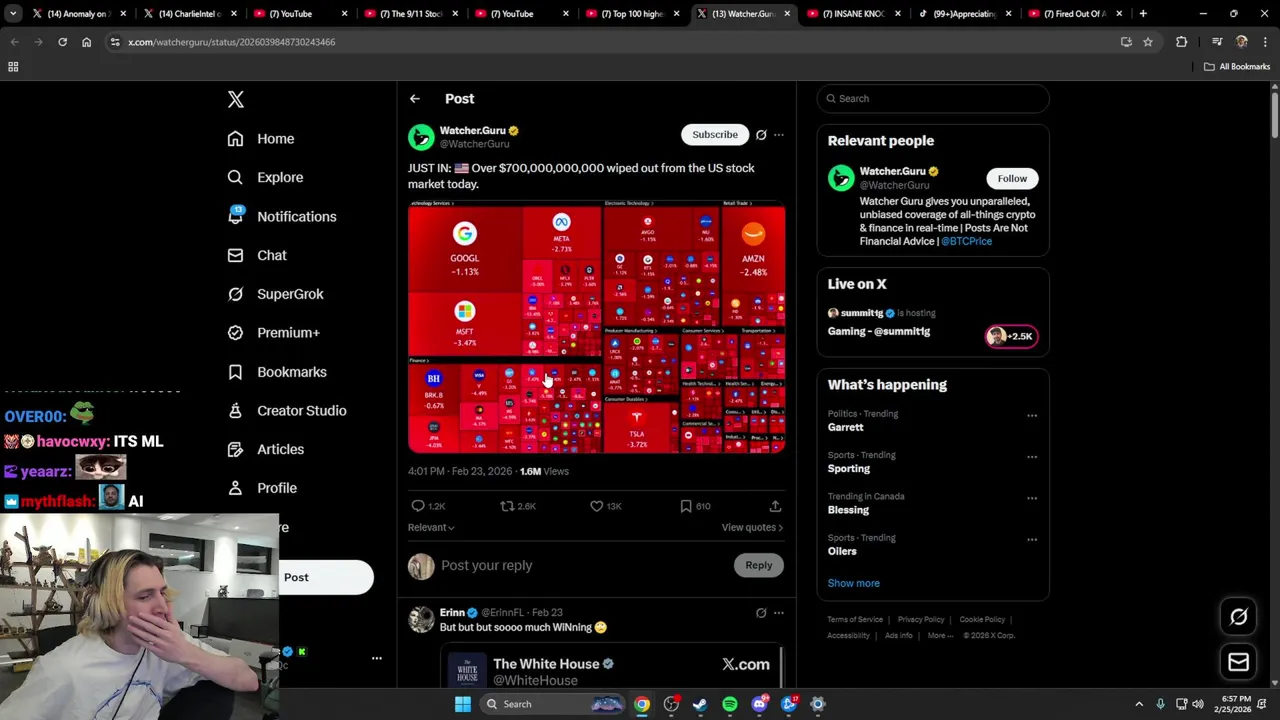The image size is (1280, 720).
Task: Open Explore in the X sidebar
Action: tap(265, 177)
